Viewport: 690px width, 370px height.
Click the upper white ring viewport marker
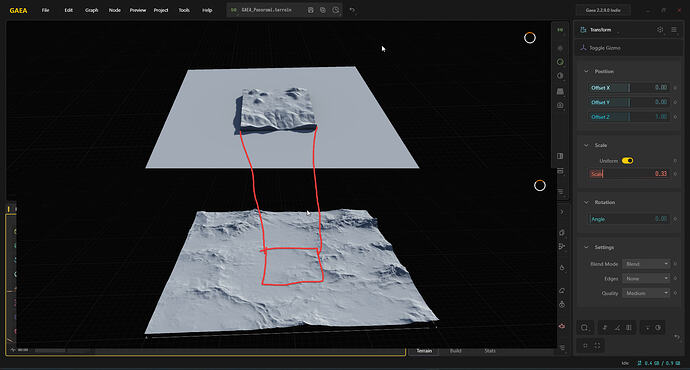530,38
